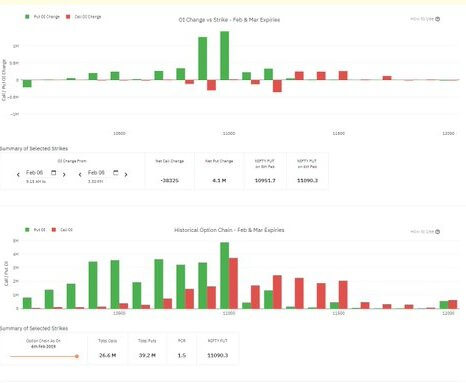The image size is (466, 383).
Task: Open the second Feb 06 calendar icon
Action: point(116,173)
